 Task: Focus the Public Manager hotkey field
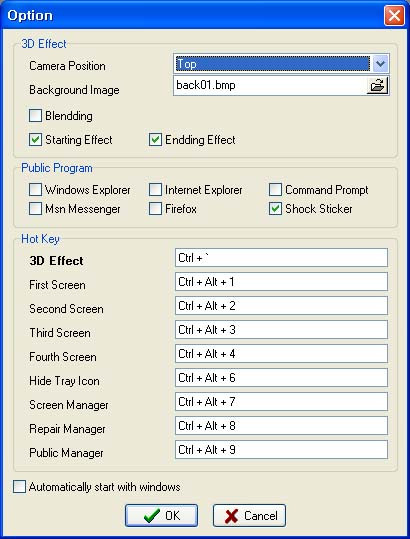click(x=281, y=450)
